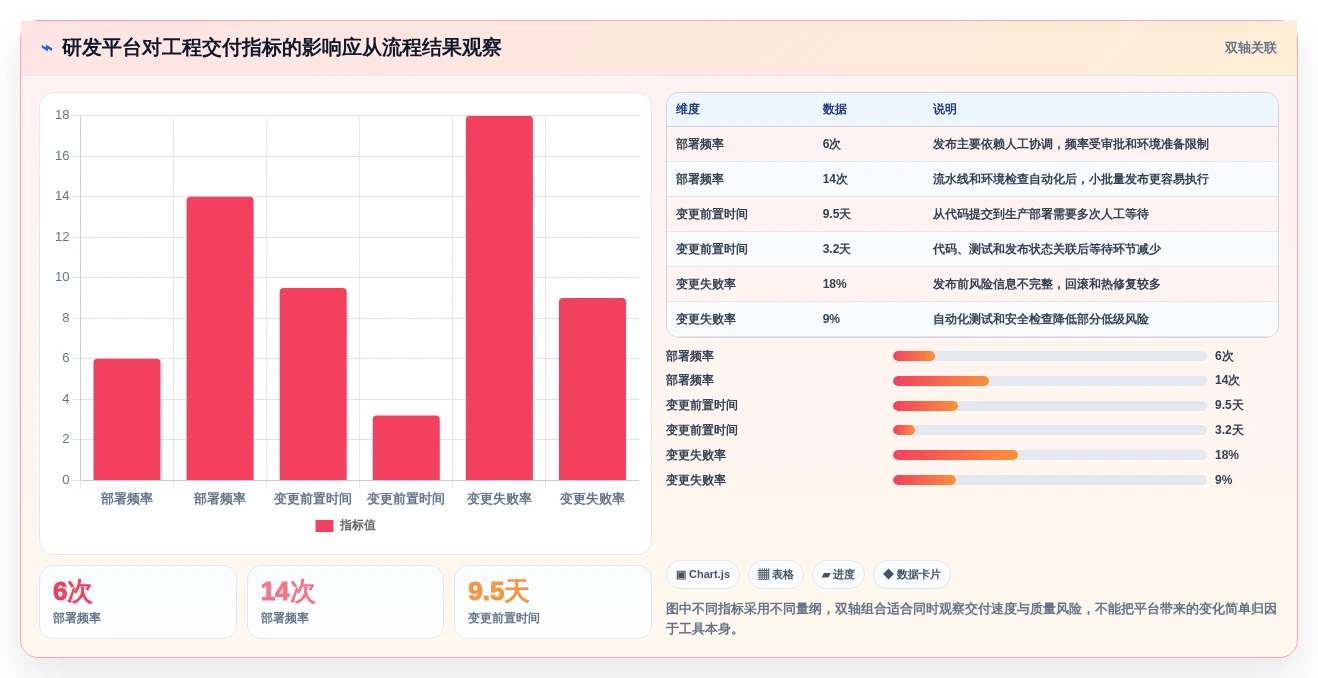Click the 双轴关联 badge in header

click(x=1250, y=48)
